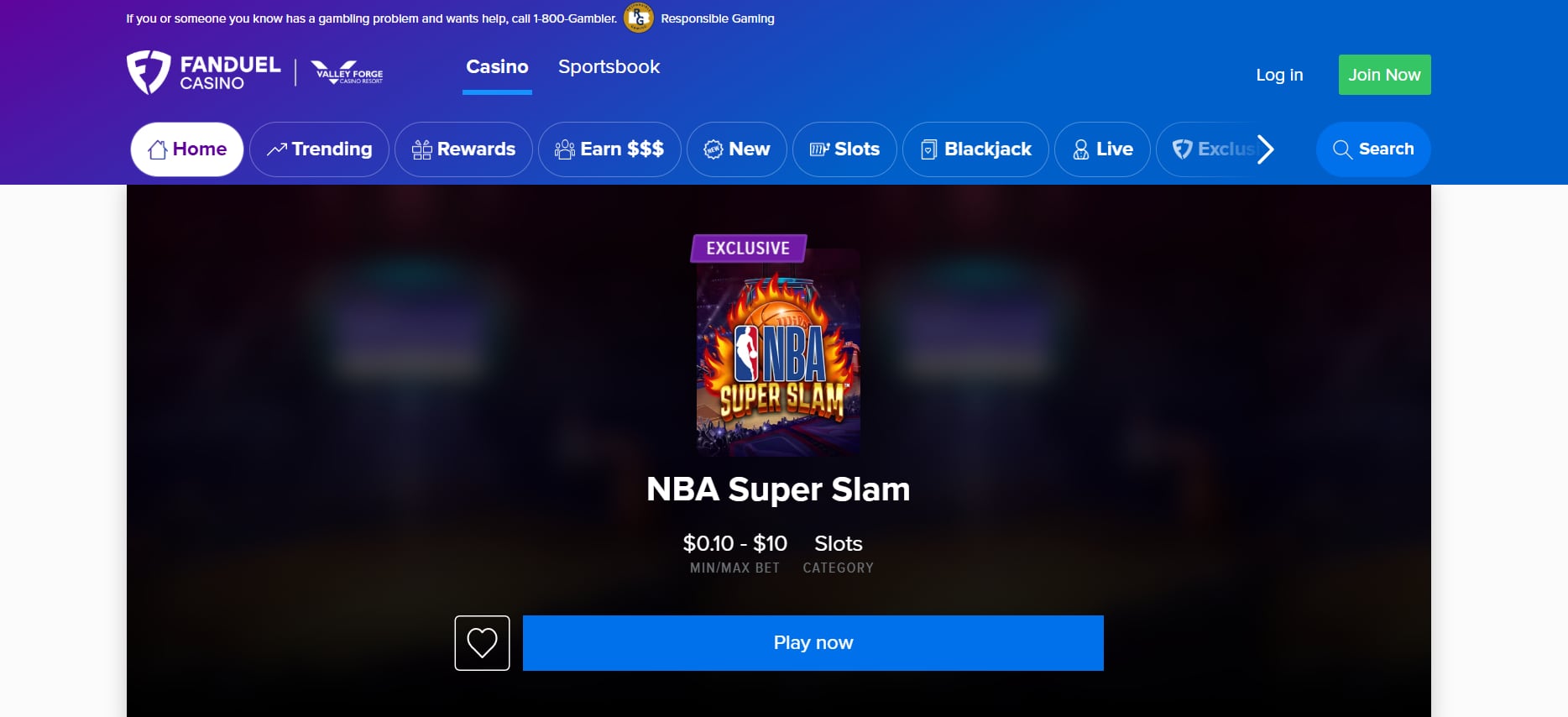Start NBA Super Slam with Play now
This screenshot has height=717, width=1568.
(813, 643)
